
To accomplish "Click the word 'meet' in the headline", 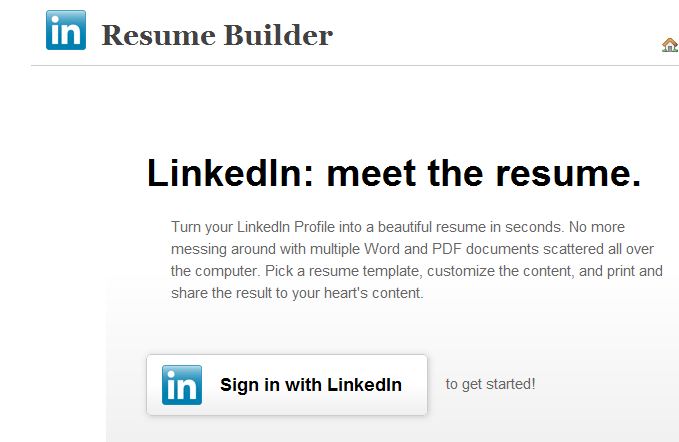I will point(371,174).
